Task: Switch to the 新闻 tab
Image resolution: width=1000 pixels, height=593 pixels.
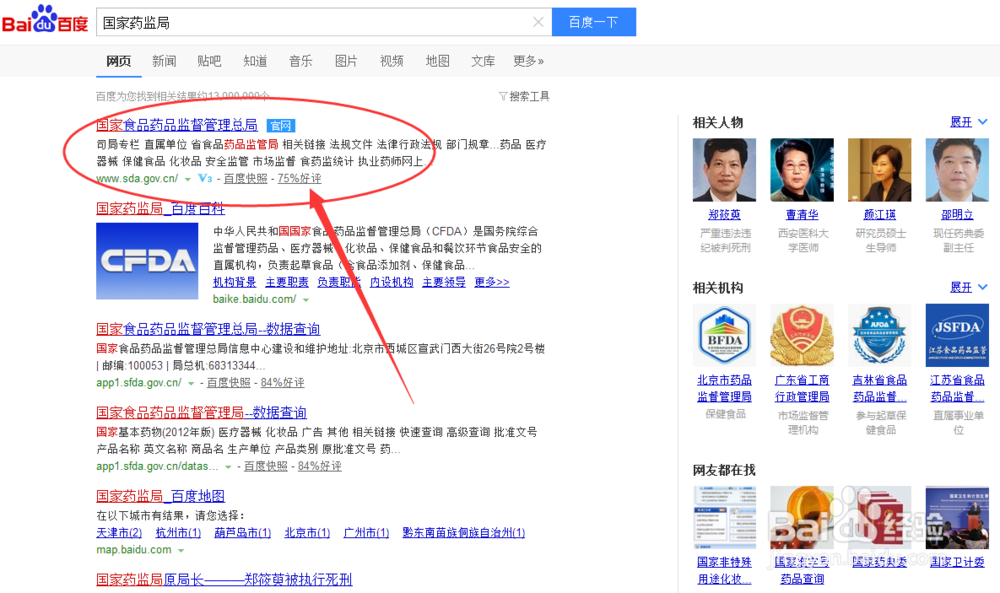Action: 164,61
